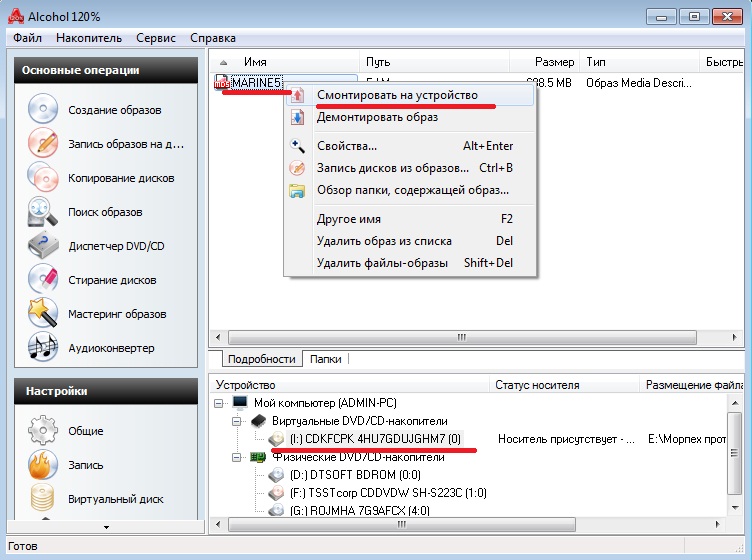
Task: Click the burn discs from images icon in menu
Action: [x=297, y=168]
